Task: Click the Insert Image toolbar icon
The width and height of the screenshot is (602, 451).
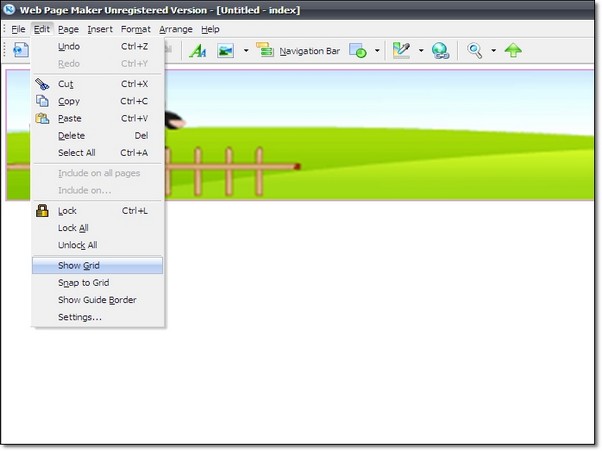Action: [x=226, y=51]
